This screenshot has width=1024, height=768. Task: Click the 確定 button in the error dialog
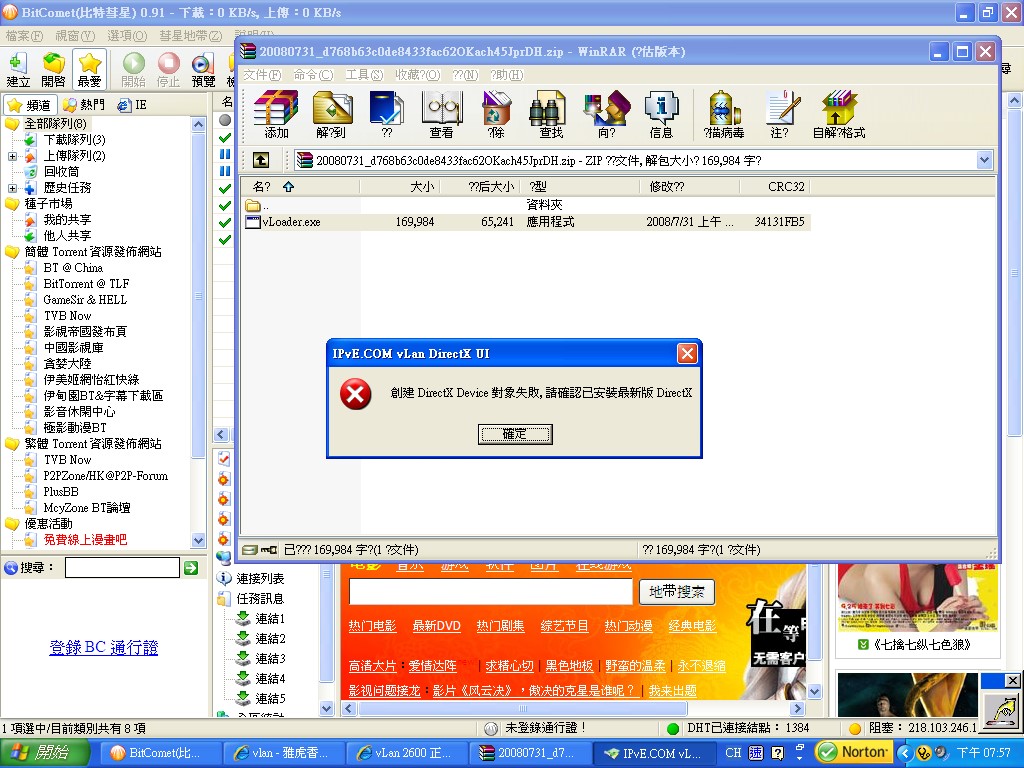515,434
